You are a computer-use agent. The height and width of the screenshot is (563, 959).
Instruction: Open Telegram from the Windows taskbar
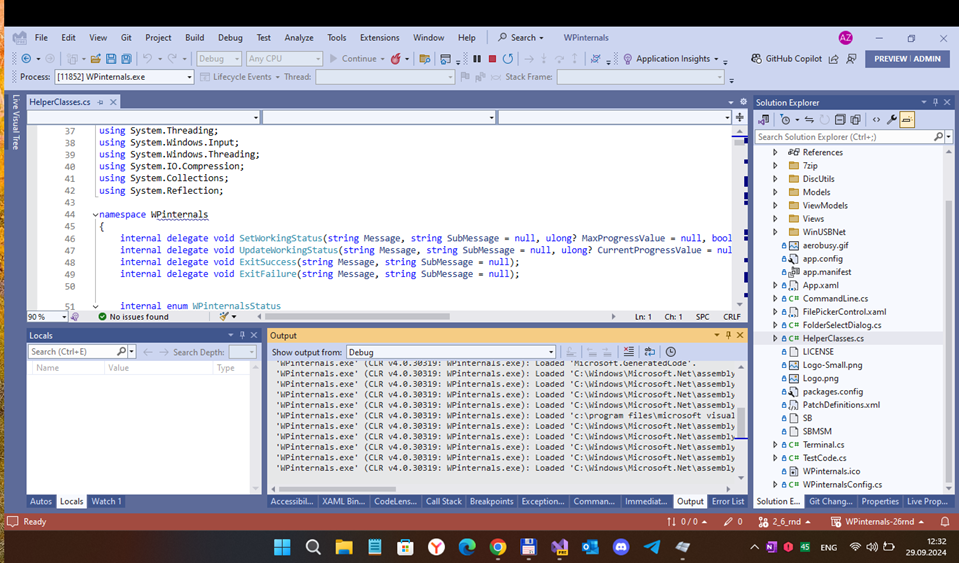point(652,546)
